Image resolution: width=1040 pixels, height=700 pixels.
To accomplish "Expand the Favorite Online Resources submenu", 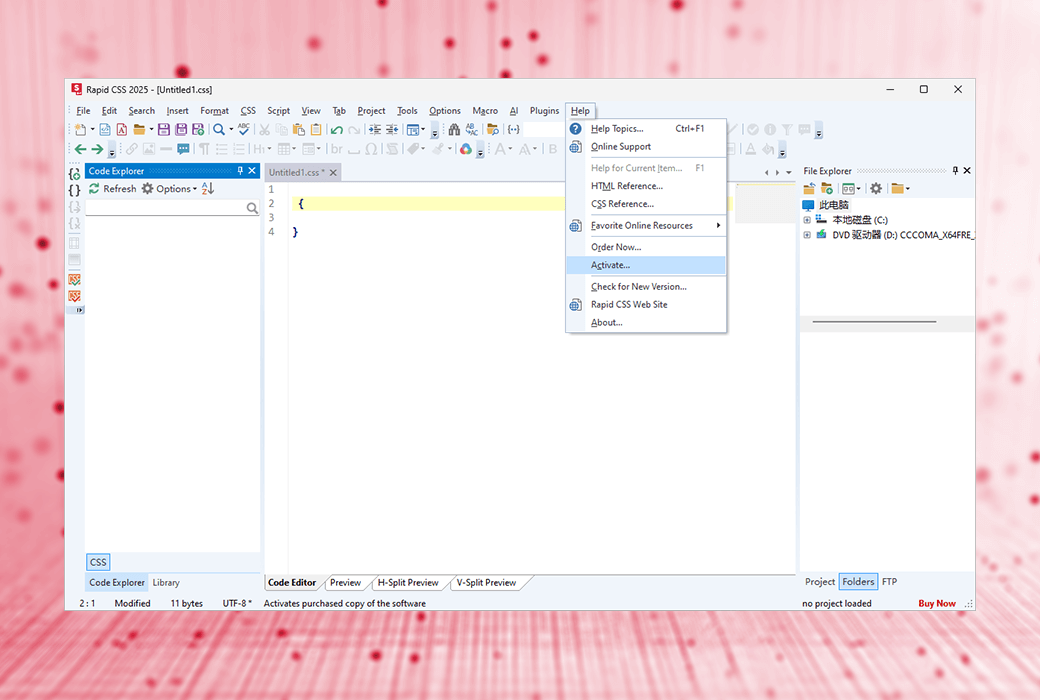I will [646, 226].
